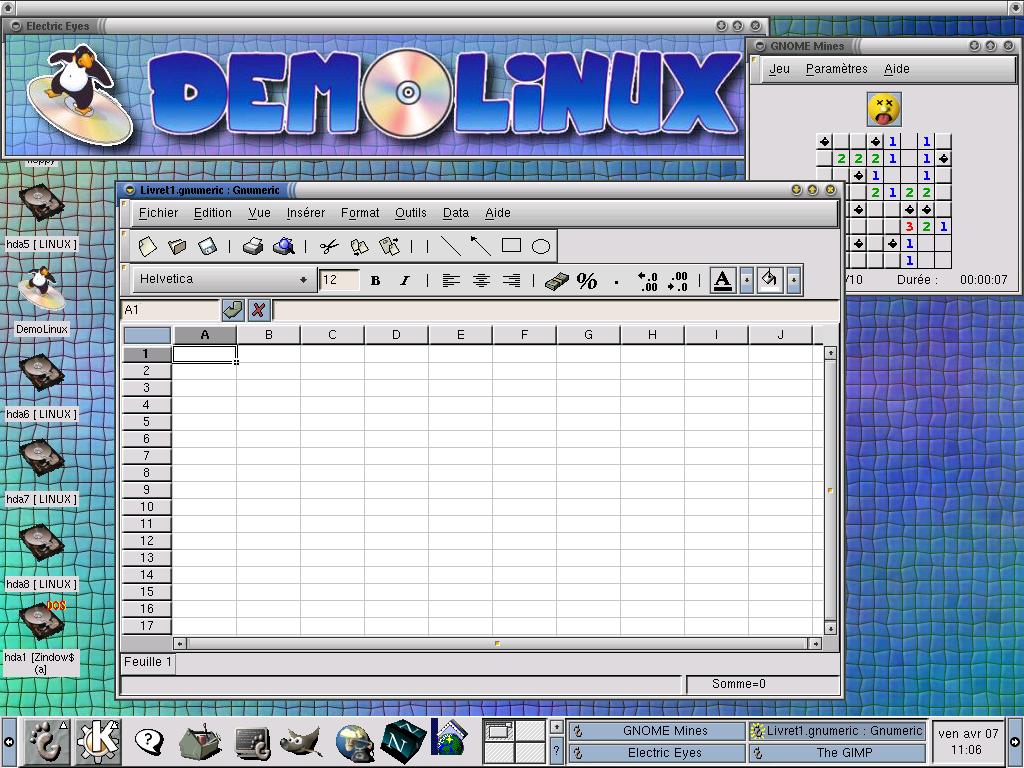Click the font size field showing 12
The height and width of the screenshot is (768, 1024).
(x=339, y=280)
